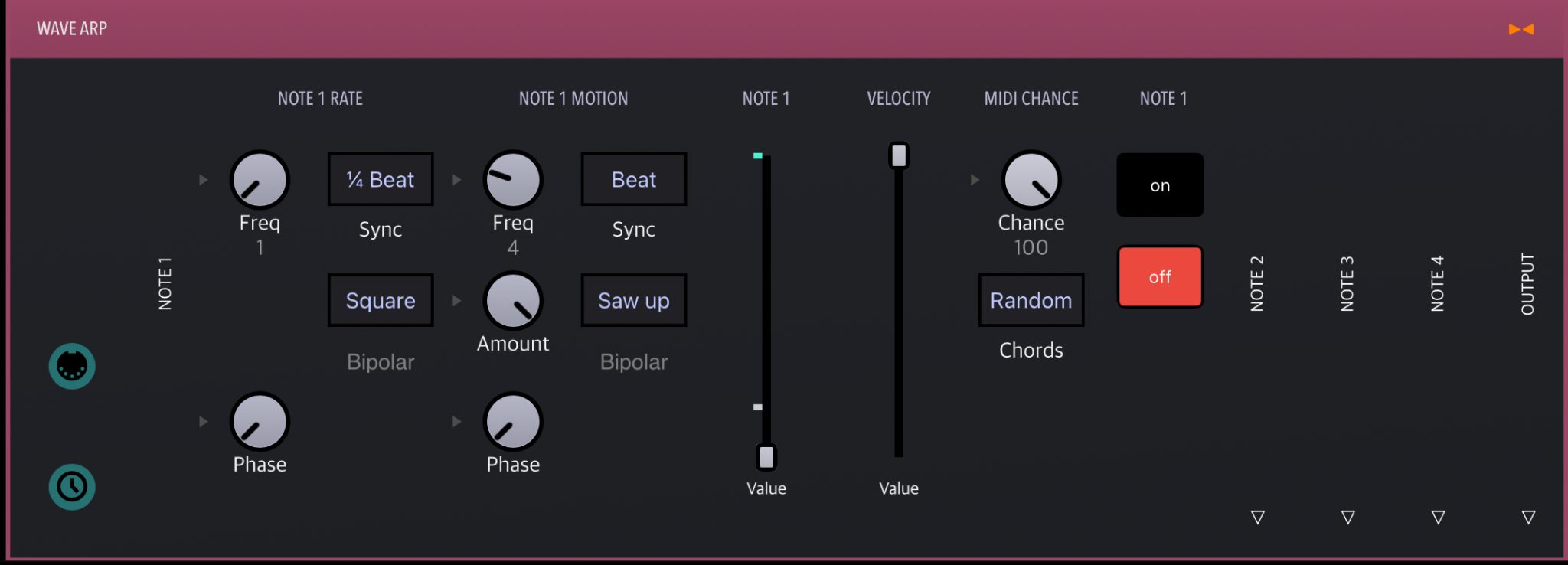Select the NOTE 1 vertical tab

coord(165,284)
